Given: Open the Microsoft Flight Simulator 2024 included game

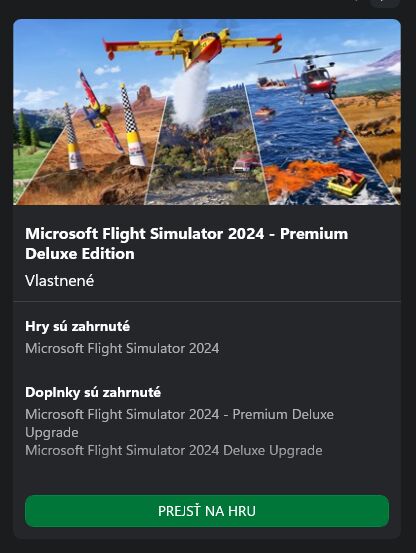Looking at the screenshot, I should pyautogui.click(x=122, y=348).
